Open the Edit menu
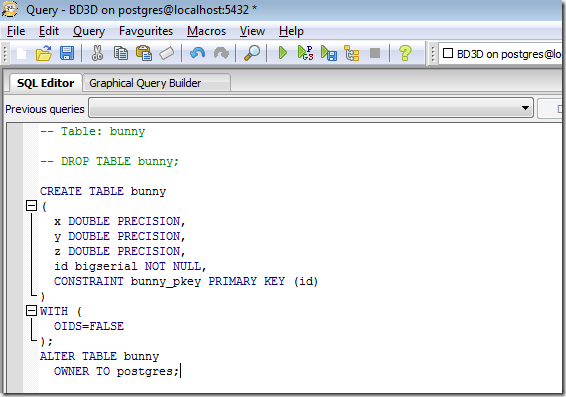Viewport: 566px width, 397px height. 49,31
